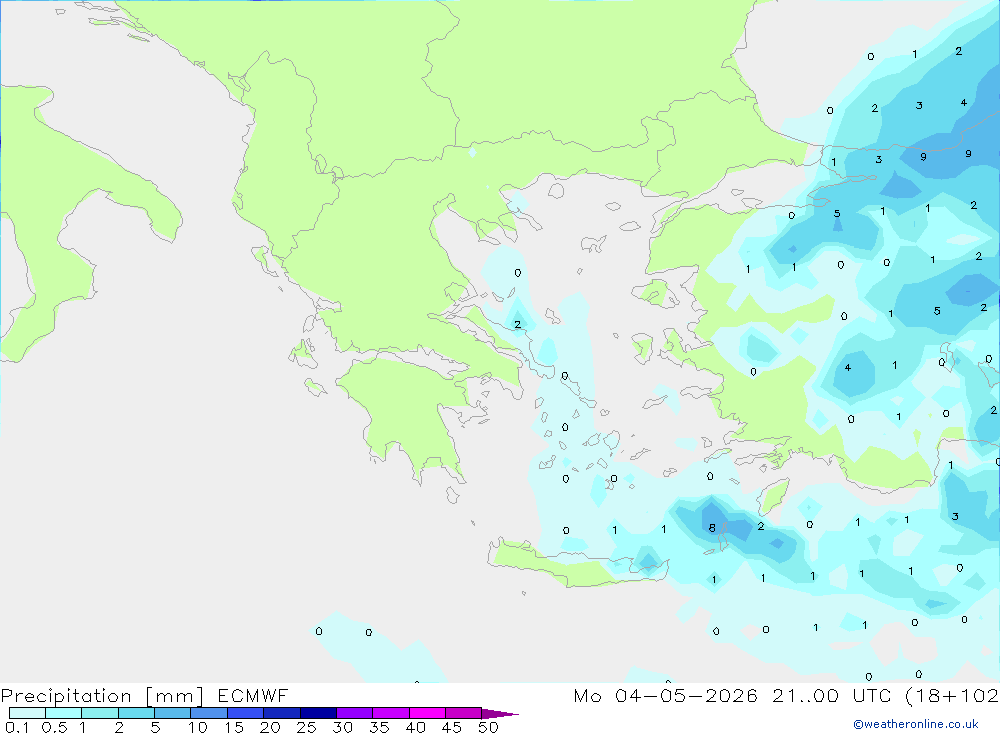Click the "45" legend scale label

[452, 727]
